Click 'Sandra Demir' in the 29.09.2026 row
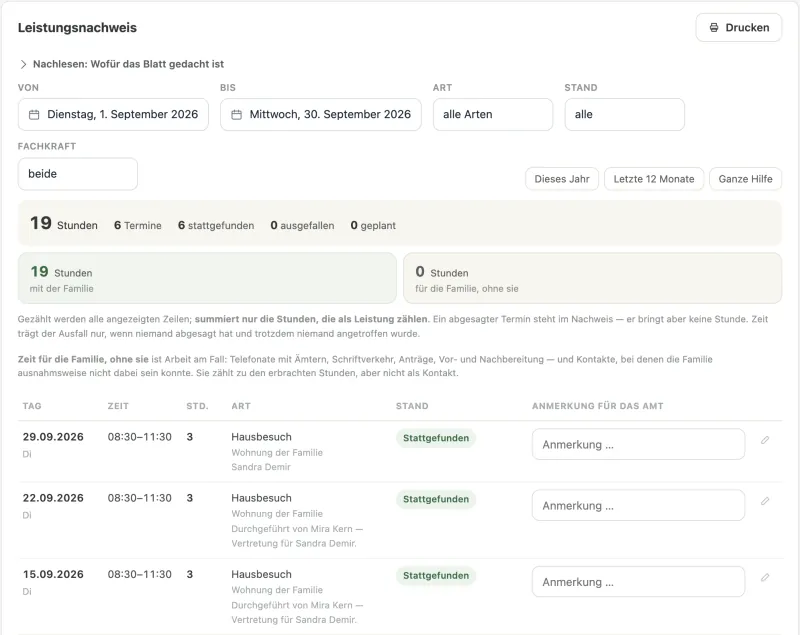The height and width of the screenshot is (635, 800). [261, 467]
